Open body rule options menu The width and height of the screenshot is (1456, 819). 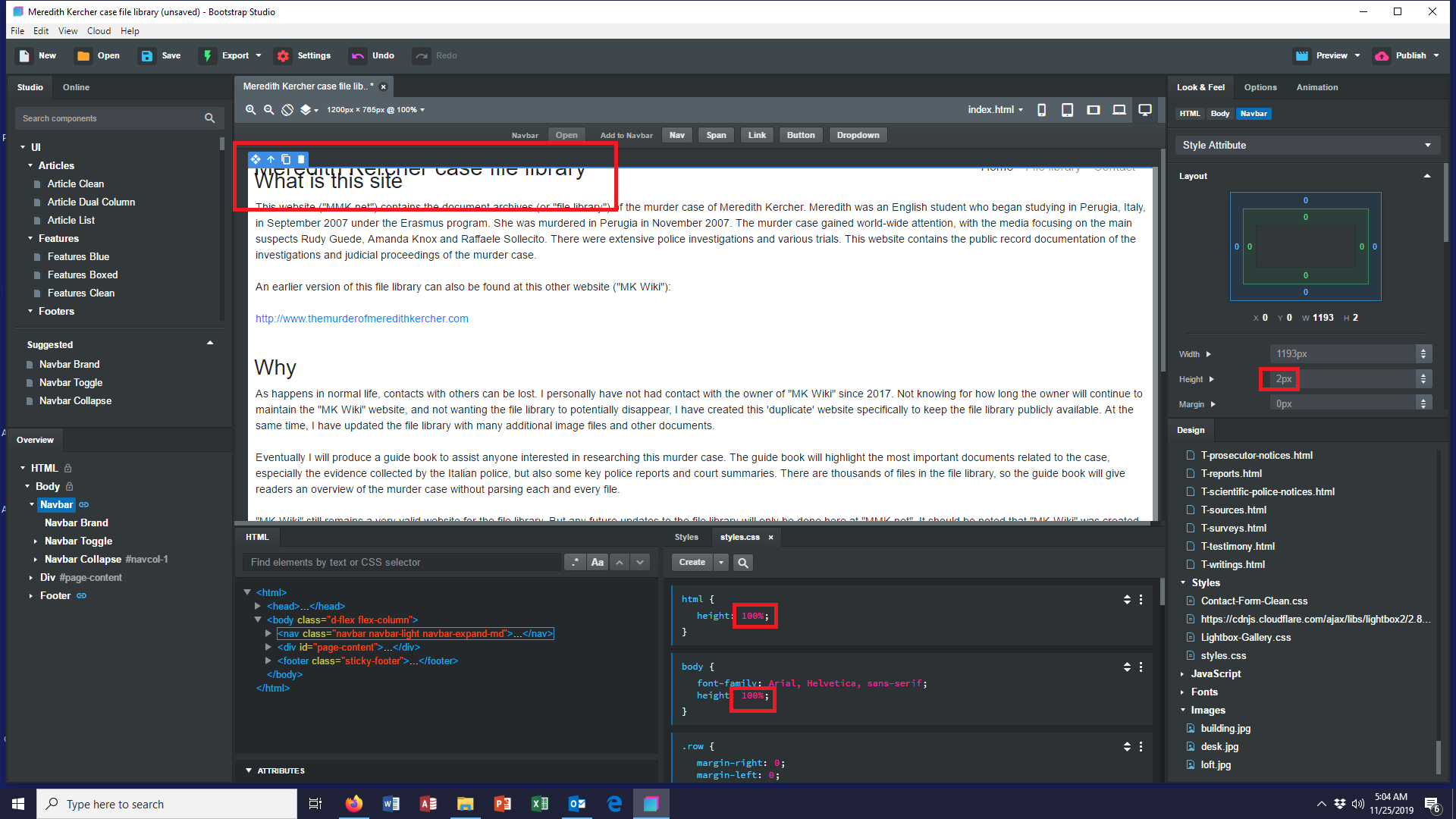pos(1141,667)
